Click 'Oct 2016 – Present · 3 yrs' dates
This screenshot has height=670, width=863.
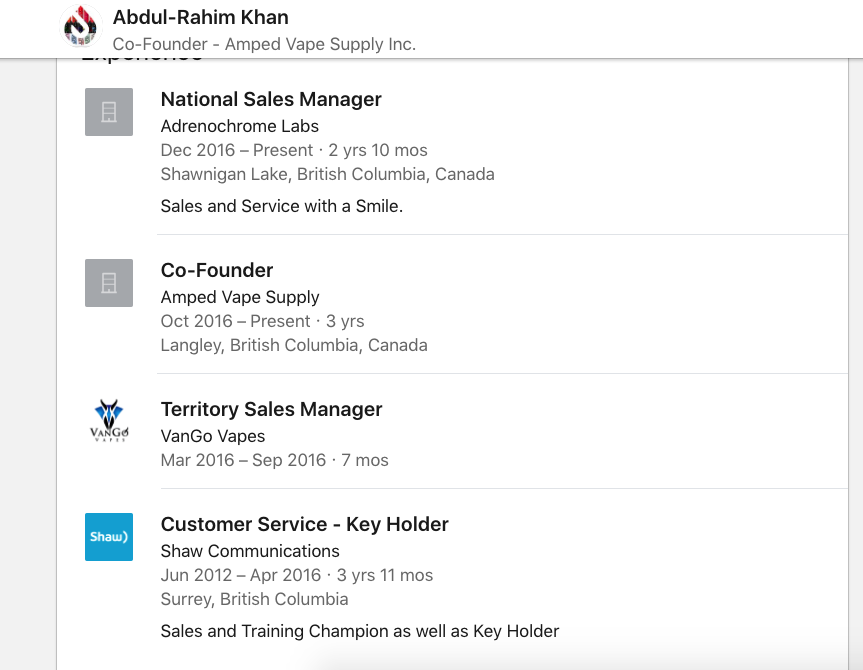point(263,322)
